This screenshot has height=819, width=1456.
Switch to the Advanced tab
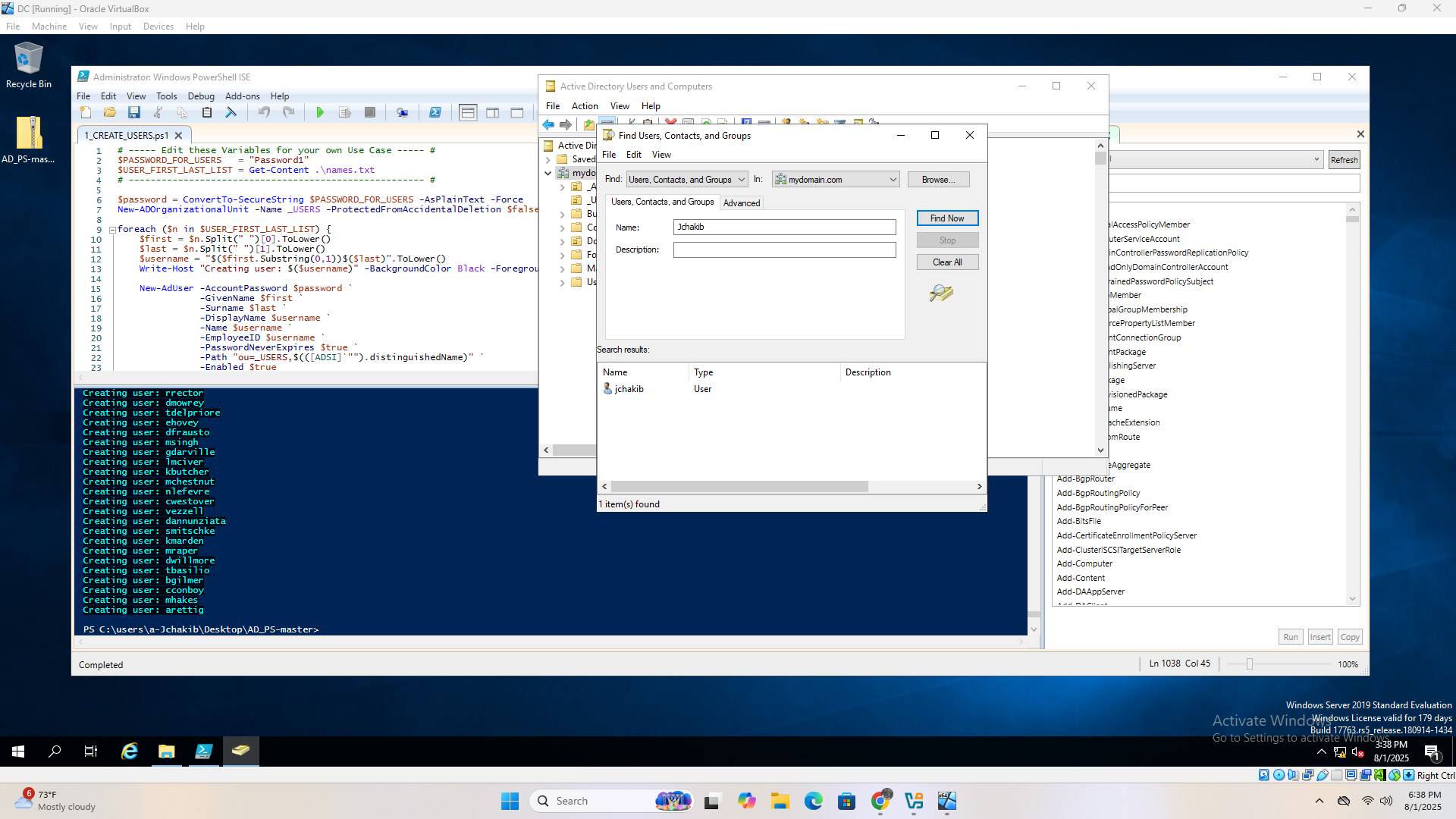tap(741, 203)
